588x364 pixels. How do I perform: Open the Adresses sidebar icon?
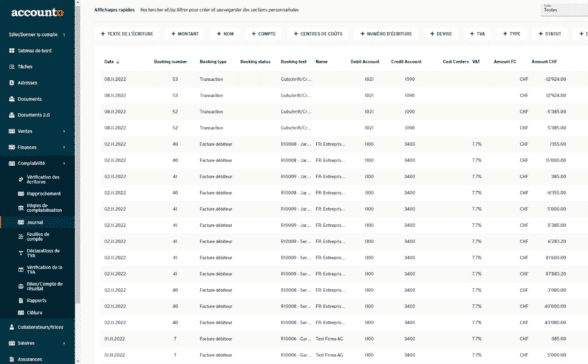(x=12, y=82)
